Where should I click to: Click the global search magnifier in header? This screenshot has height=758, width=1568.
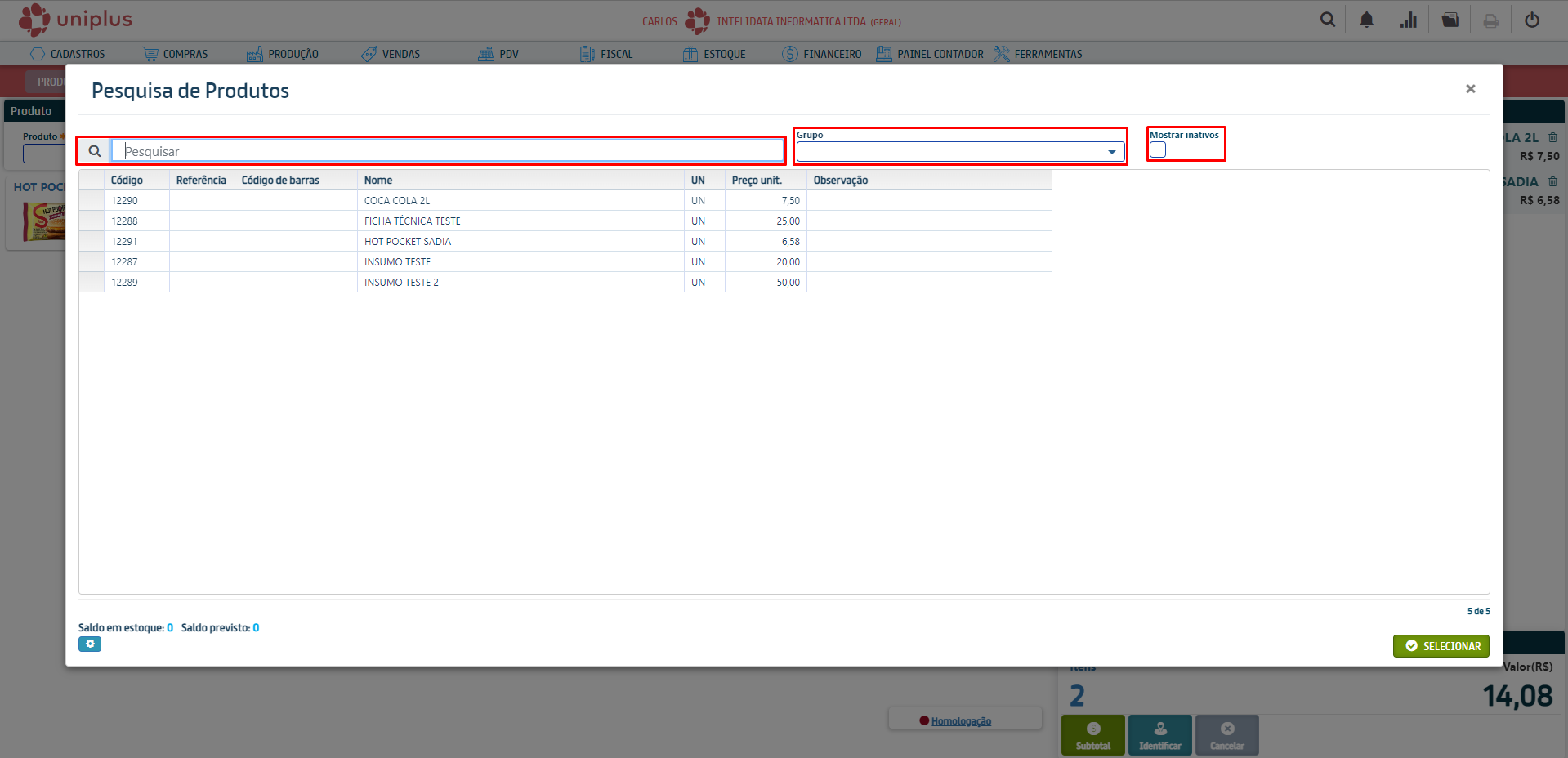pos(1328,20)
